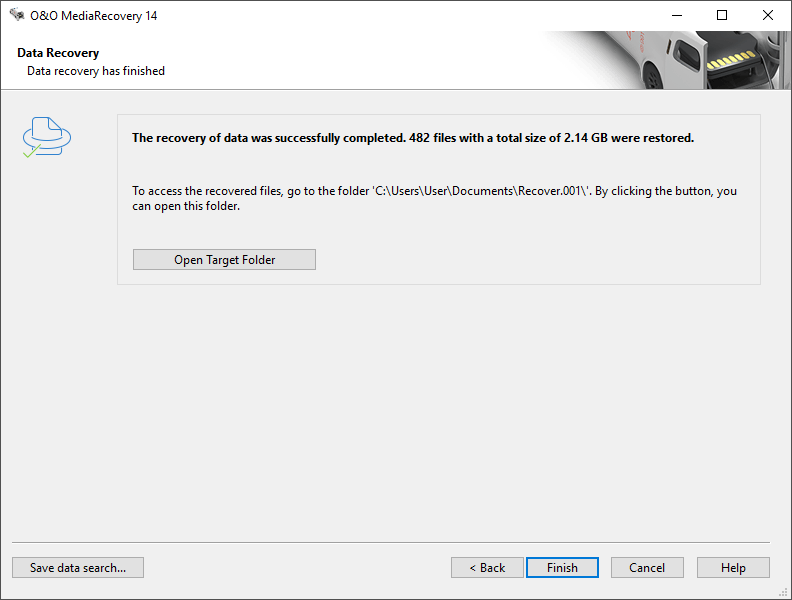The height and width of the screenshot is (600, 792).
Task: Open the recovered files target folder
Action: point(224,260)
